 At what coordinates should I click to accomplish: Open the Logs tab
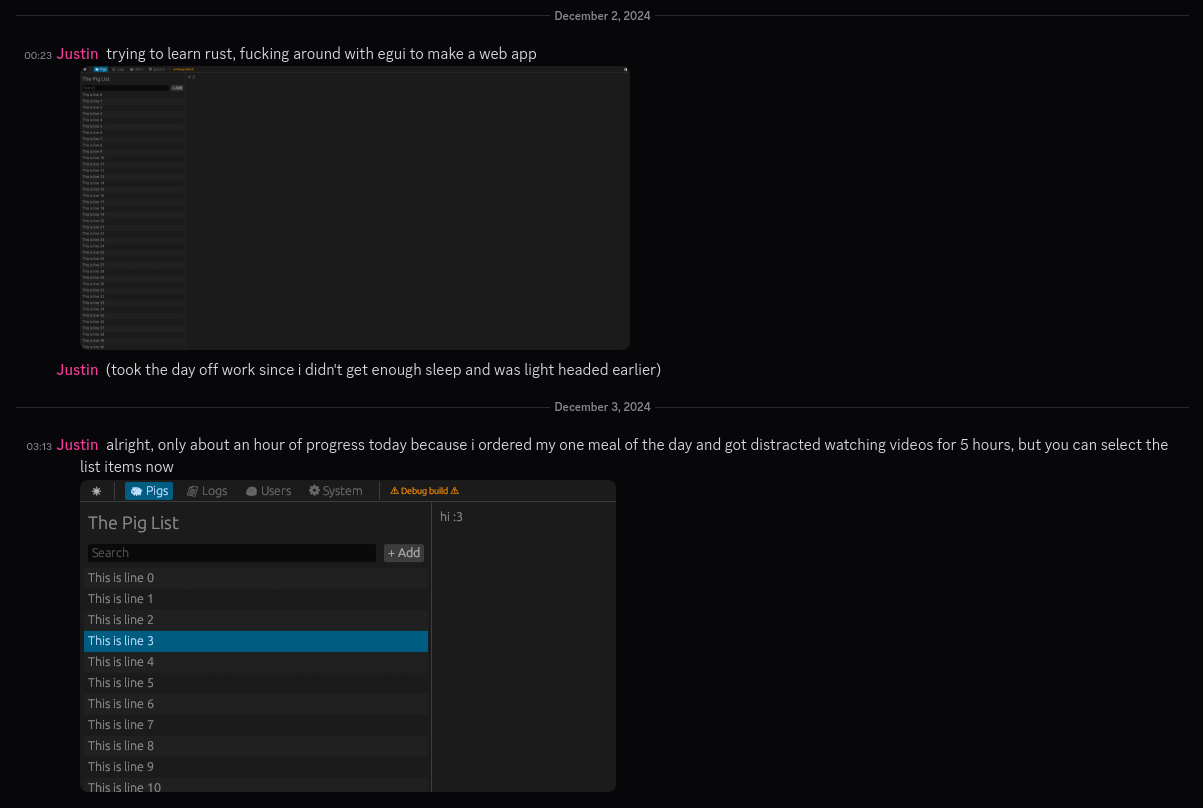pyautogui.click(x=207, y=491)
